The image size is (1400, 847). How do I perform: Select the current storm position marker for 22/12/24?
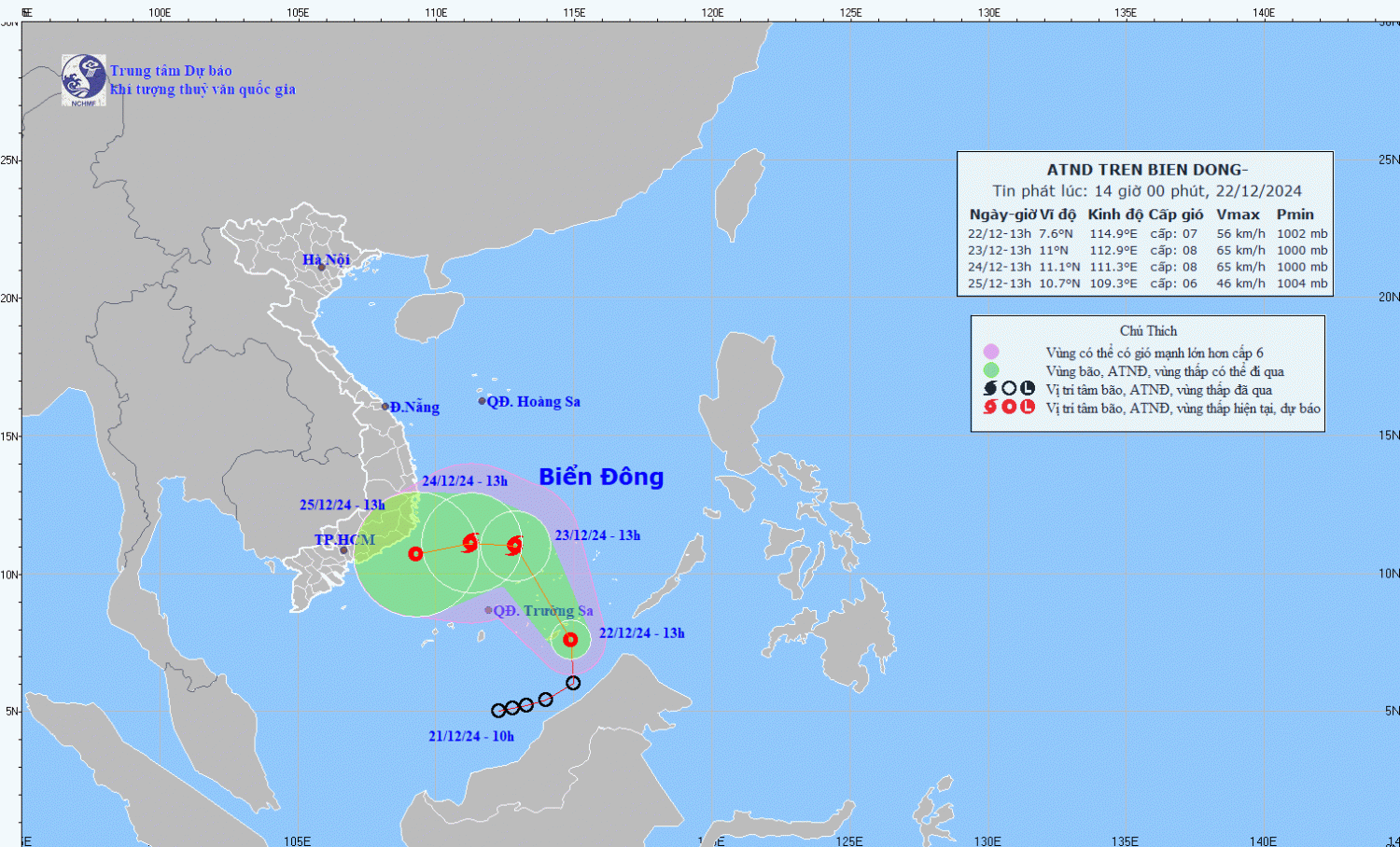click(x=570, y=640)
